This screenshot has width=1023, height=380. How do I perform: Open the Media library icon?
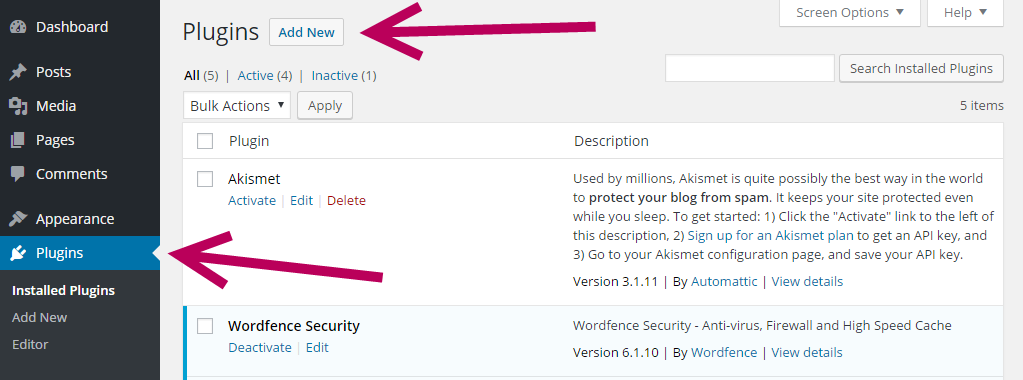18,106
